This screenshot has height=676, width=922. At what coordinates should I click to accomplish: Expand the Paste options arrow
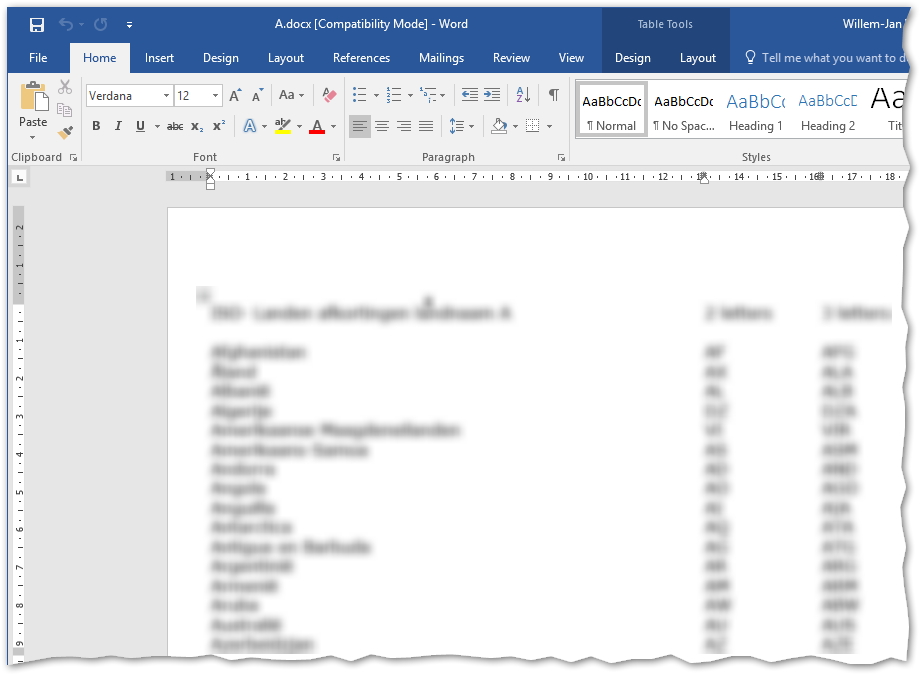coord(33,137)
